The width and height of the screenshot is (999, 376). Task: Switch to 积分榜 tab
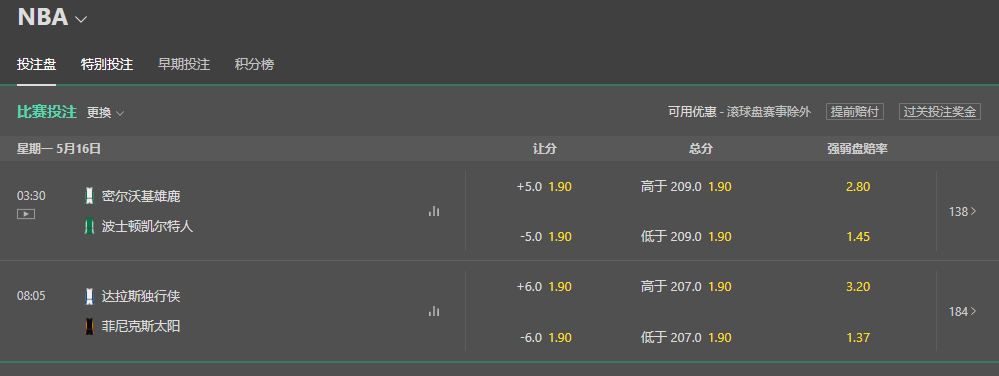point(254,64)
